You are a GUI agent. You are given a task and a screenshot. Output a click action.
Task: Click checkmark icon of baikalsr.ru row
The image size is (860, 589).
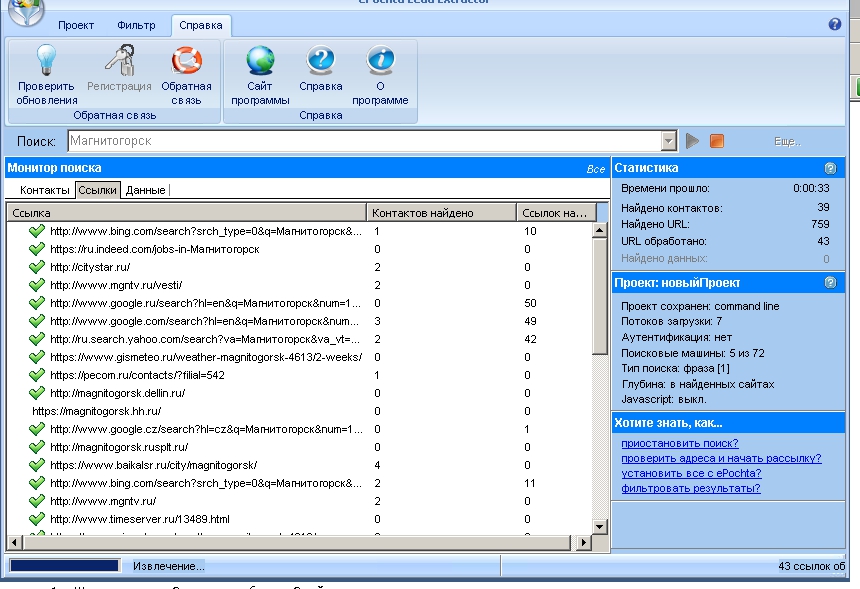pyautogui.click(x=37, y=465)
